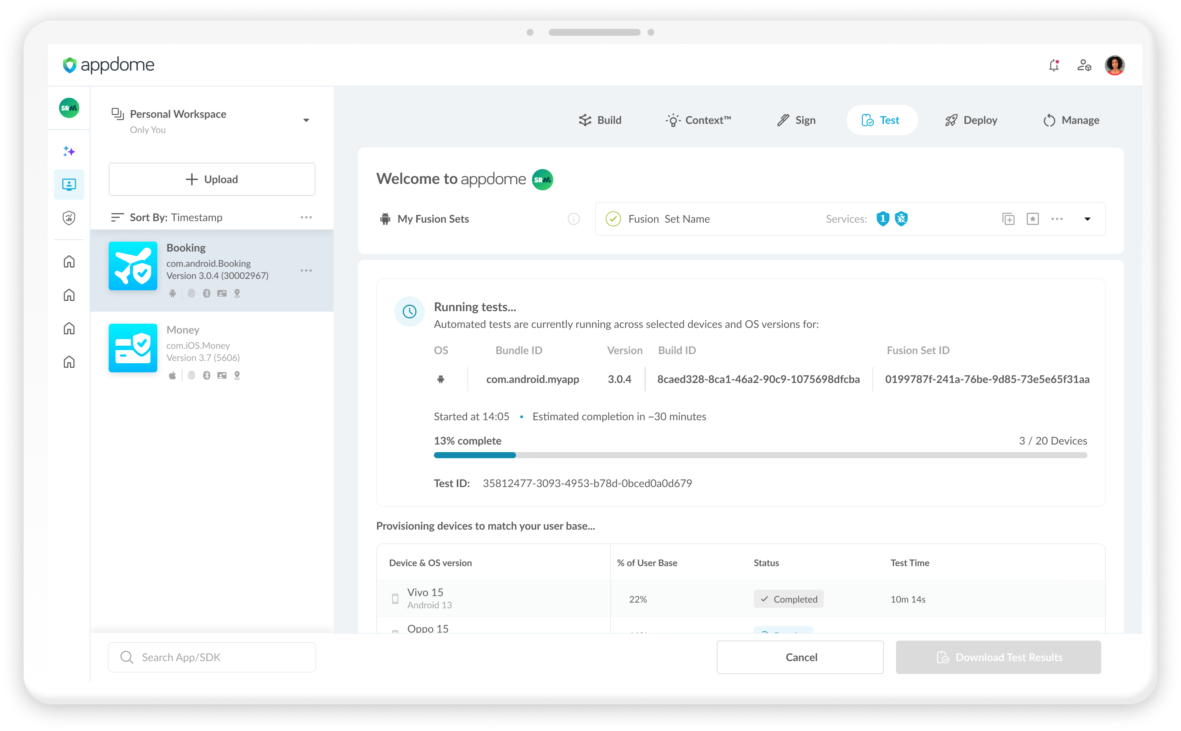The height and width of the screenshot is (731, 1181).
Task: Click the green SRM badge in sidebar
Action: pos(69,108)
